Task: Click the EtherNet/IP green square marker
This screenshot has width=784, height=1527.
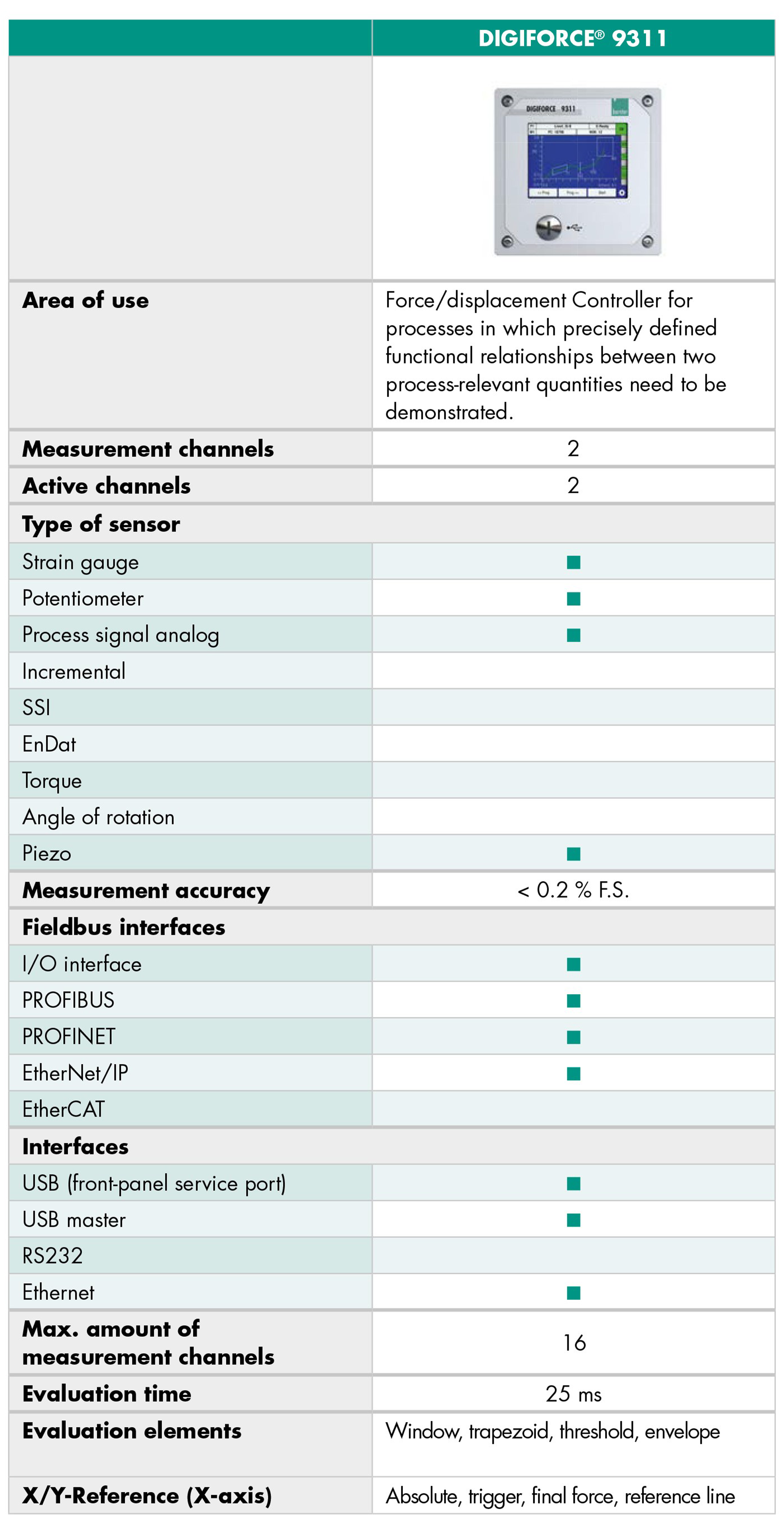Action: [573, 1073]
